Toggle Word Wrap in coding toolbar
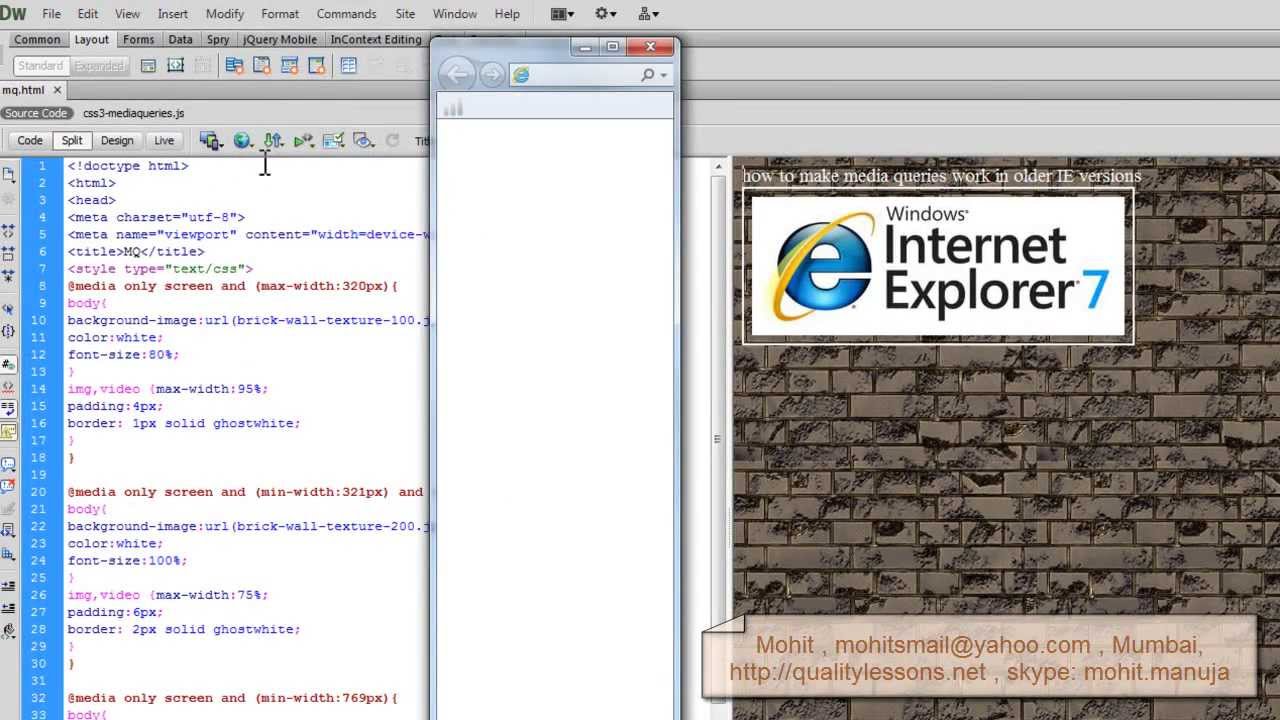This screenshot has width=1280, height=720. 8,409
